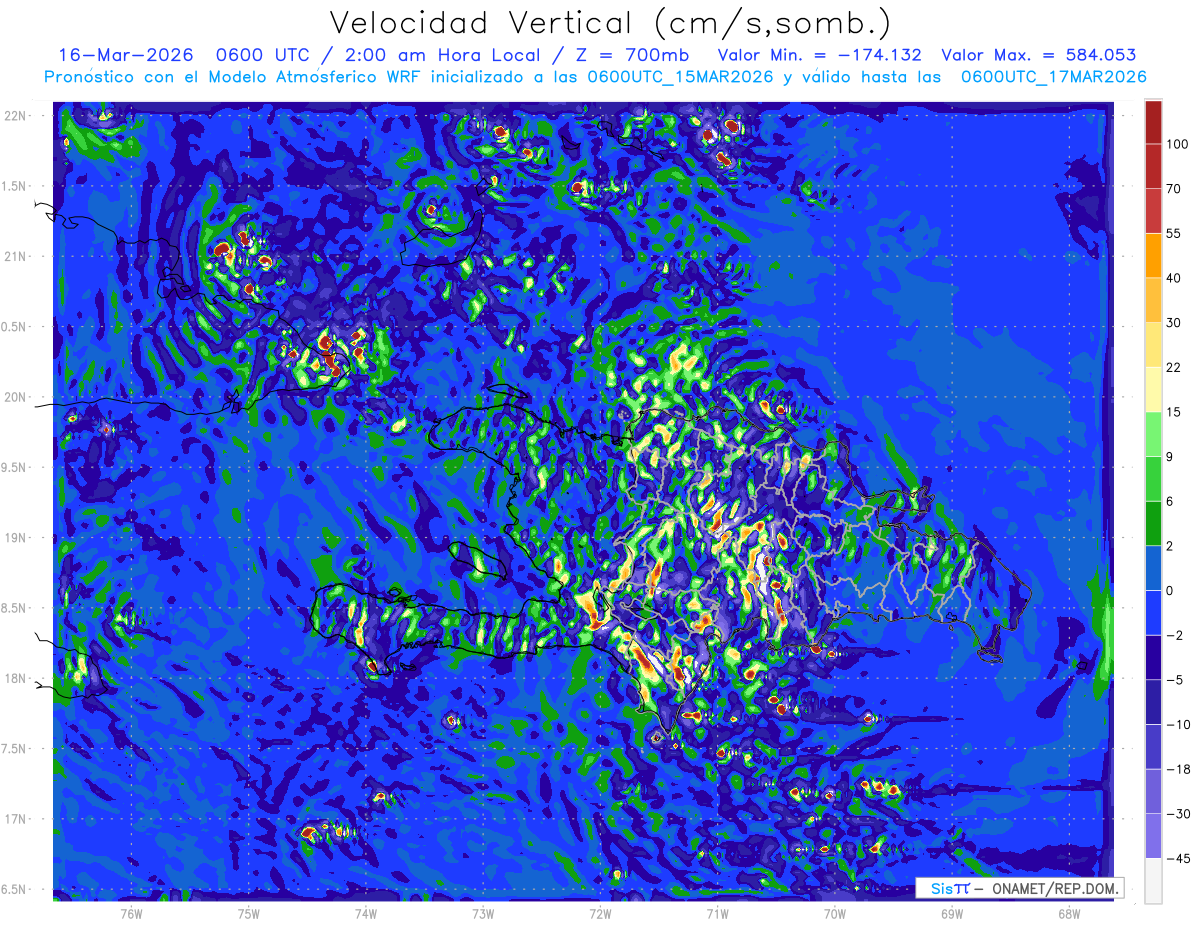The width and height of the screenshot is (1200, 927).
Task: Click the 'ONAMET/REP.DOM.' credit label
Action: [1056, 888]
